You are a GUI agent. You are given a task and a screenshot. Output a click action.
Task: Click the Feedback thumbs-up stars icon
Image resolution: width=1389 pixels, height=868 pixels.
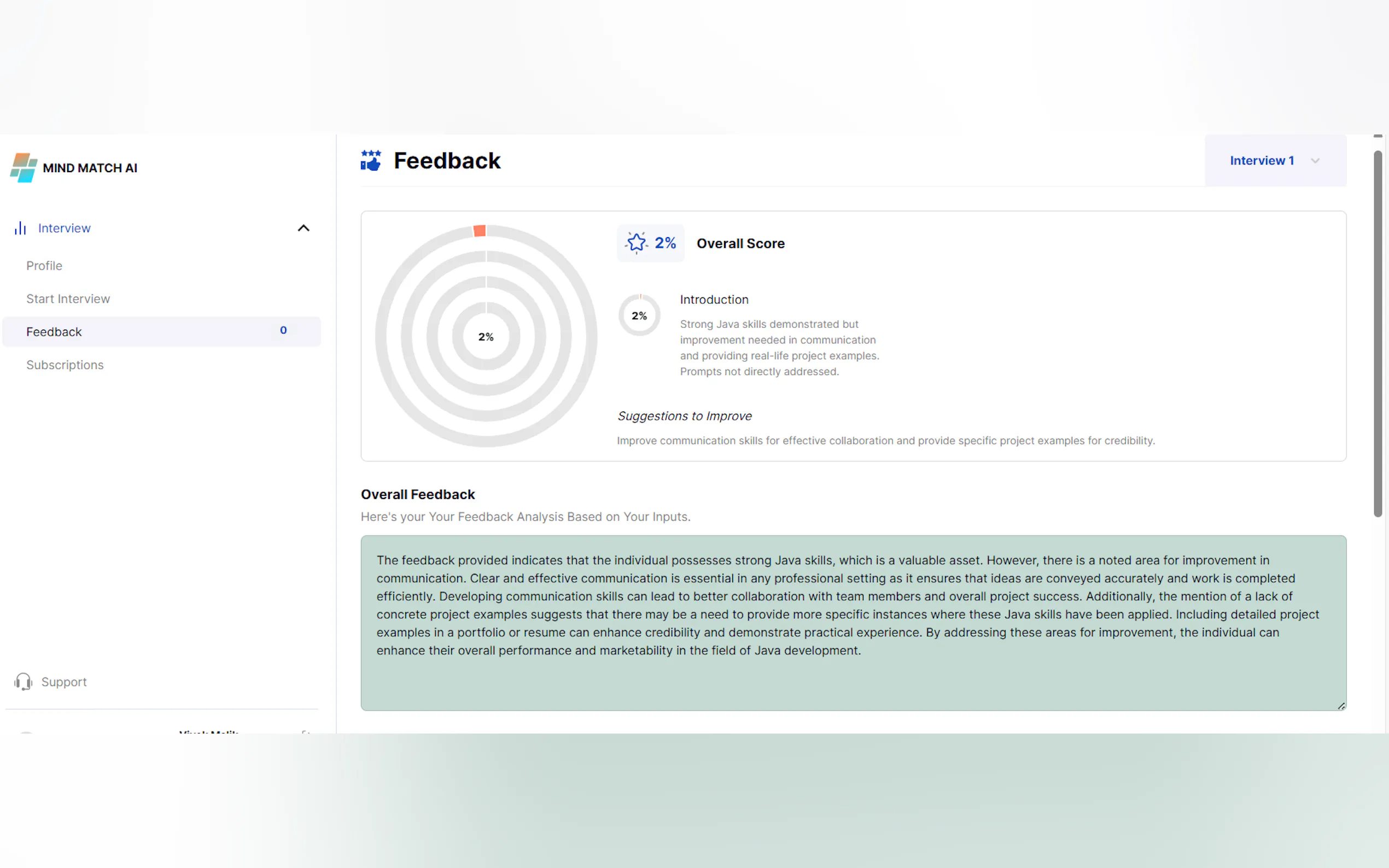point(371,161)
